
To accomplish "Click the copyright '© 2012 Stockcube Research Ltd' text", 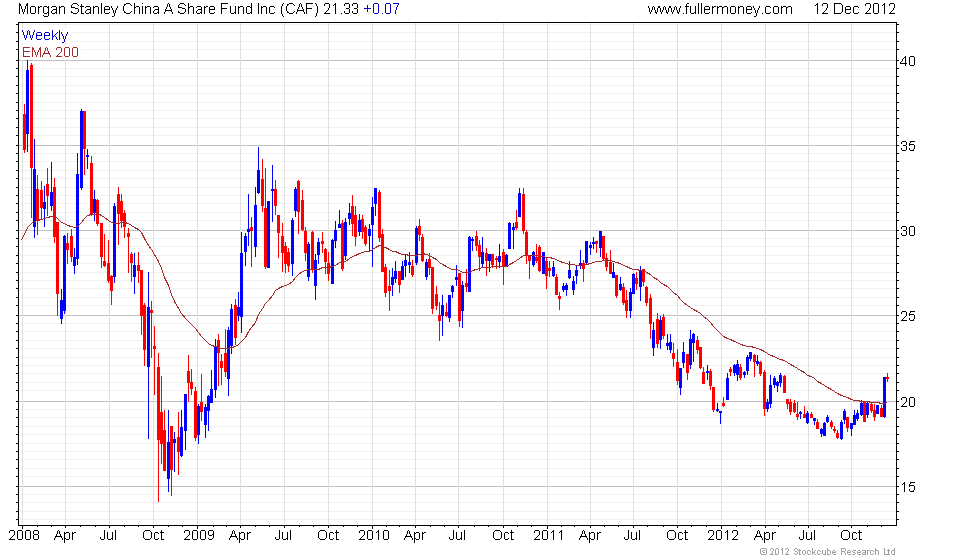I will 828,552.
